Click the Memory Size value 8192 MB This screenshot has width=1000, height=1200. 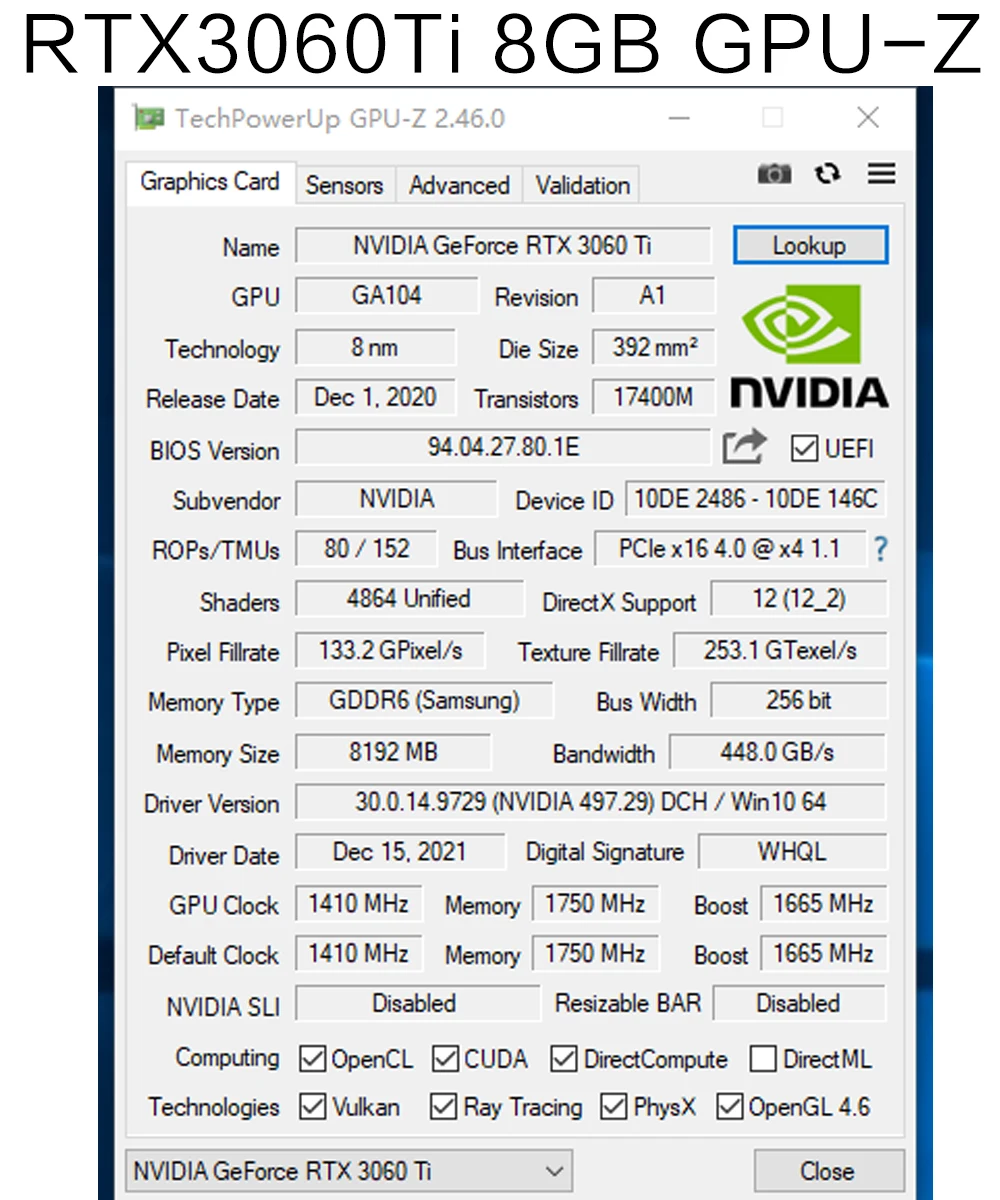click(x=393, y=752)
